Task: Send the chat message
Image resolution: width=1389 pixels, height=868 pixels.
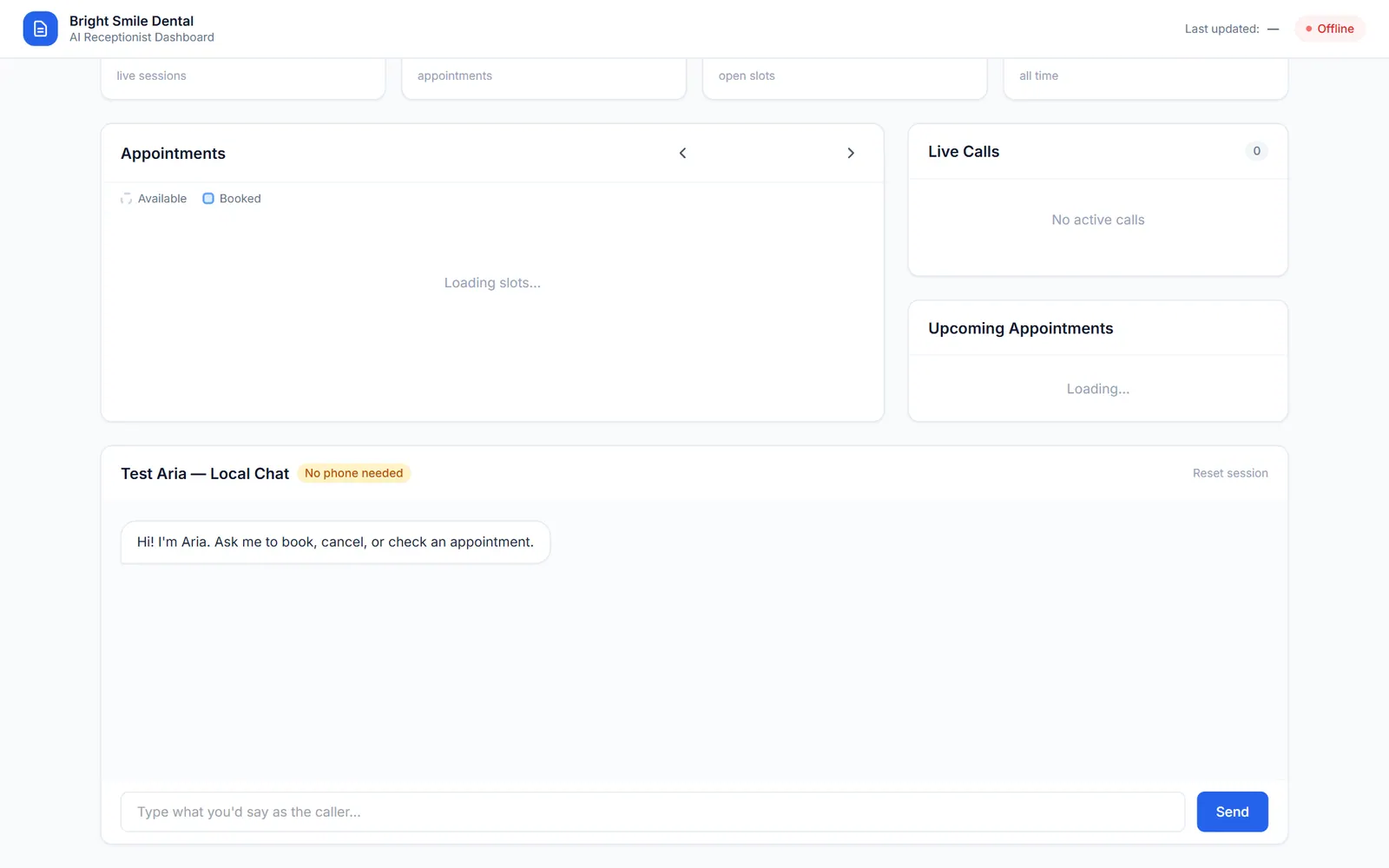Action: click(x=1232, y=812)
